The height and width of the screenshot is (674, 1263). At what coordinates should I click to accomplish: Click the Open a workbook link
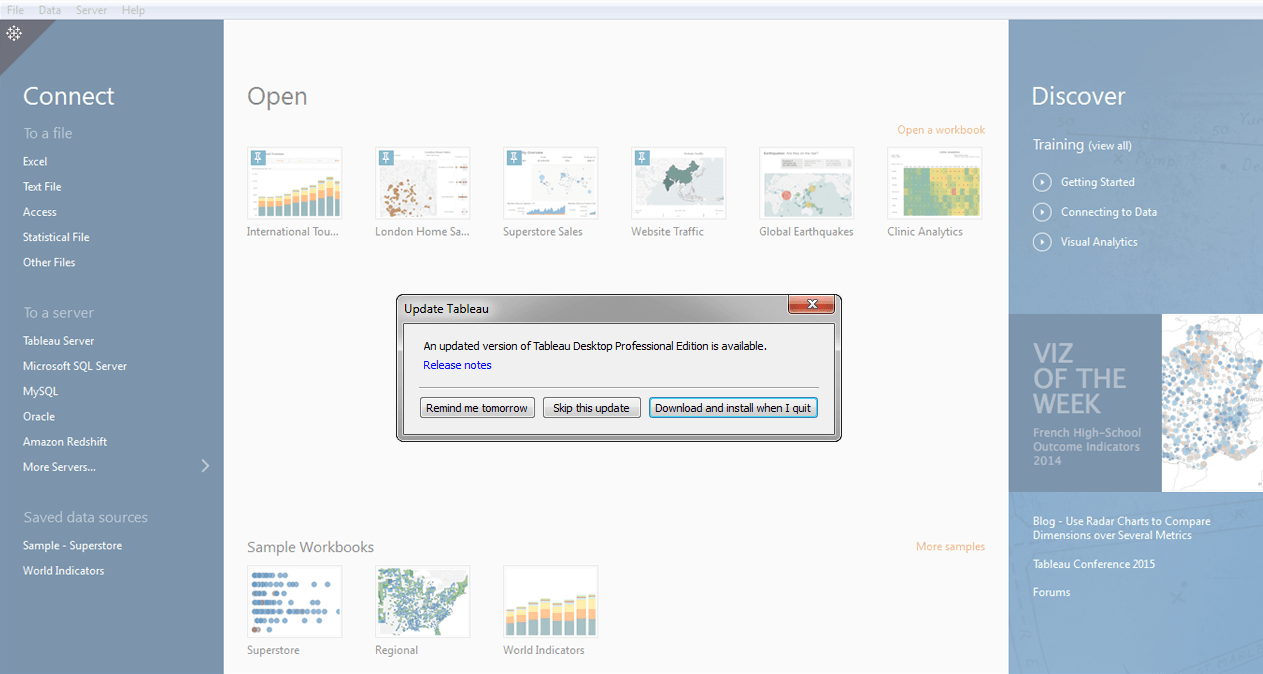[x=940, y=130]
